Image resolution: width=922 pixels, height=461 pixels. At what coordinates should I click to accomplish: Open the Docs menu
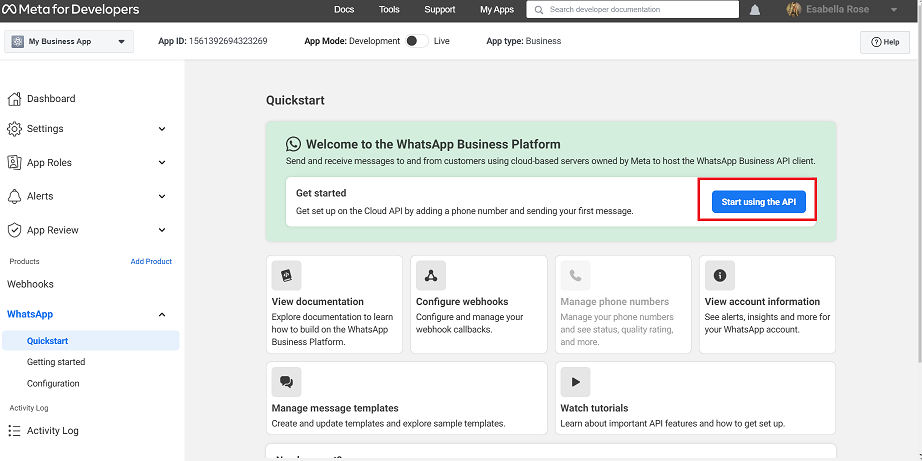pyautogui.click(x=344, y=9)
